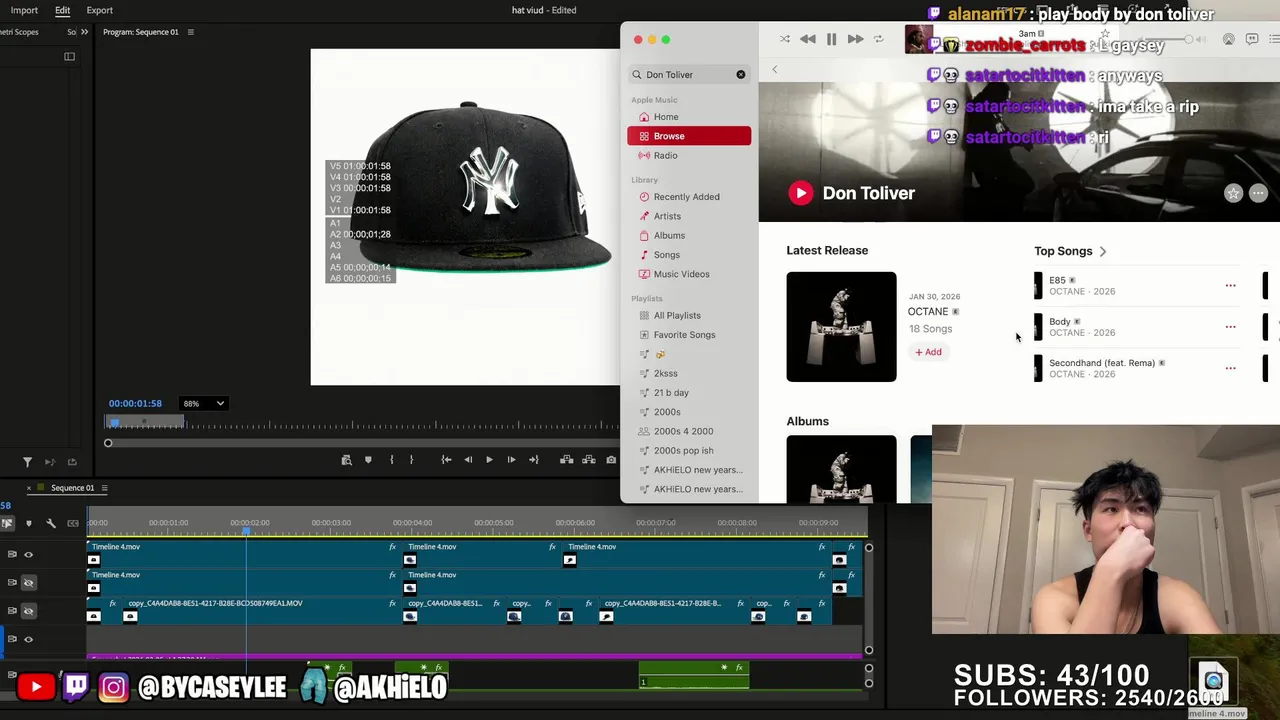Click the Mark Out bracket icon

point(411,460)
